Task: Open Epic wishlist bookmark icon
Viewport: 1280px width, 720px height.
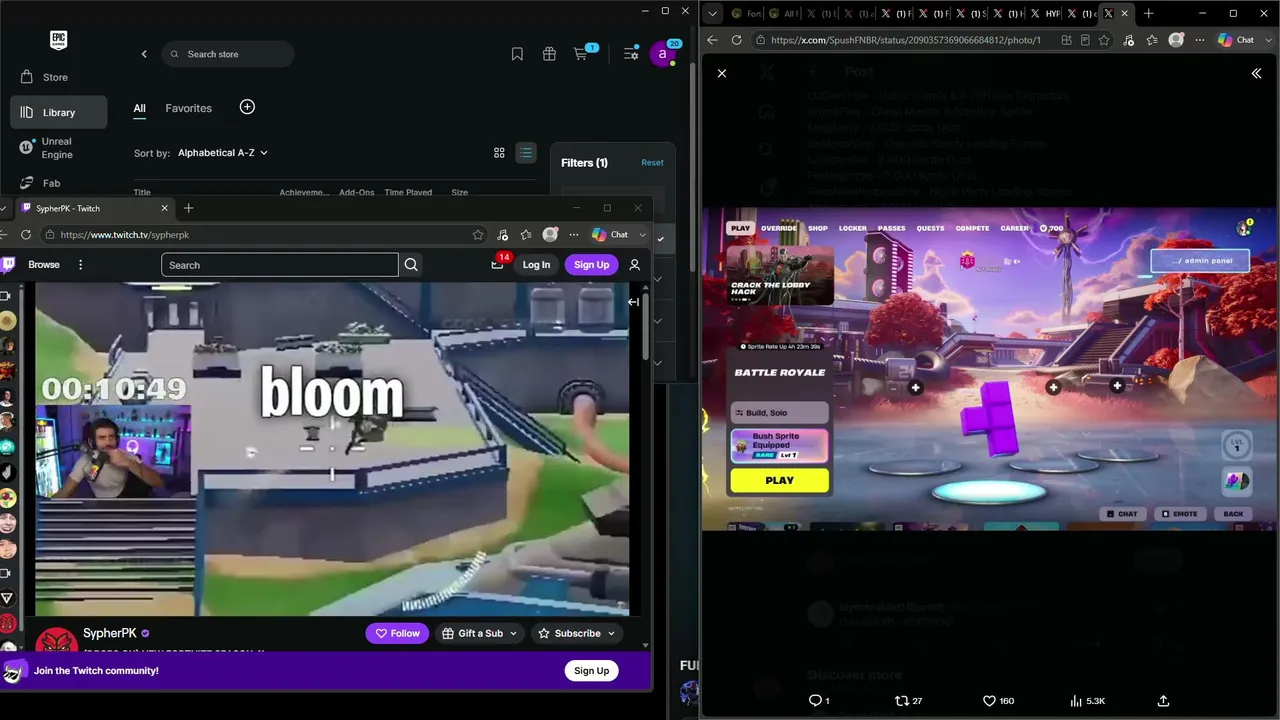Action: [x=517, y=54]
